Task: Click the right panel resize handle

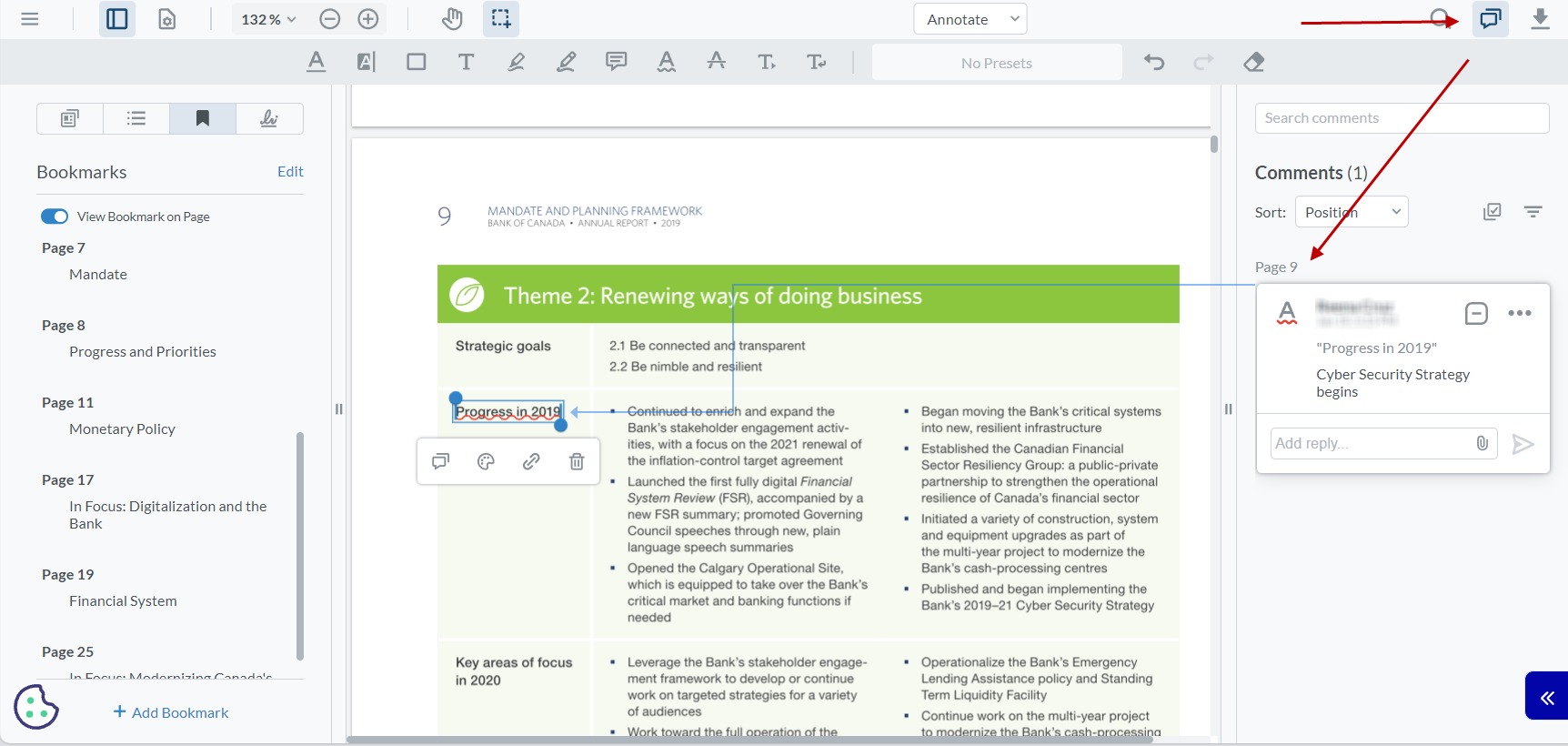Action: (x=1228, y=409)
